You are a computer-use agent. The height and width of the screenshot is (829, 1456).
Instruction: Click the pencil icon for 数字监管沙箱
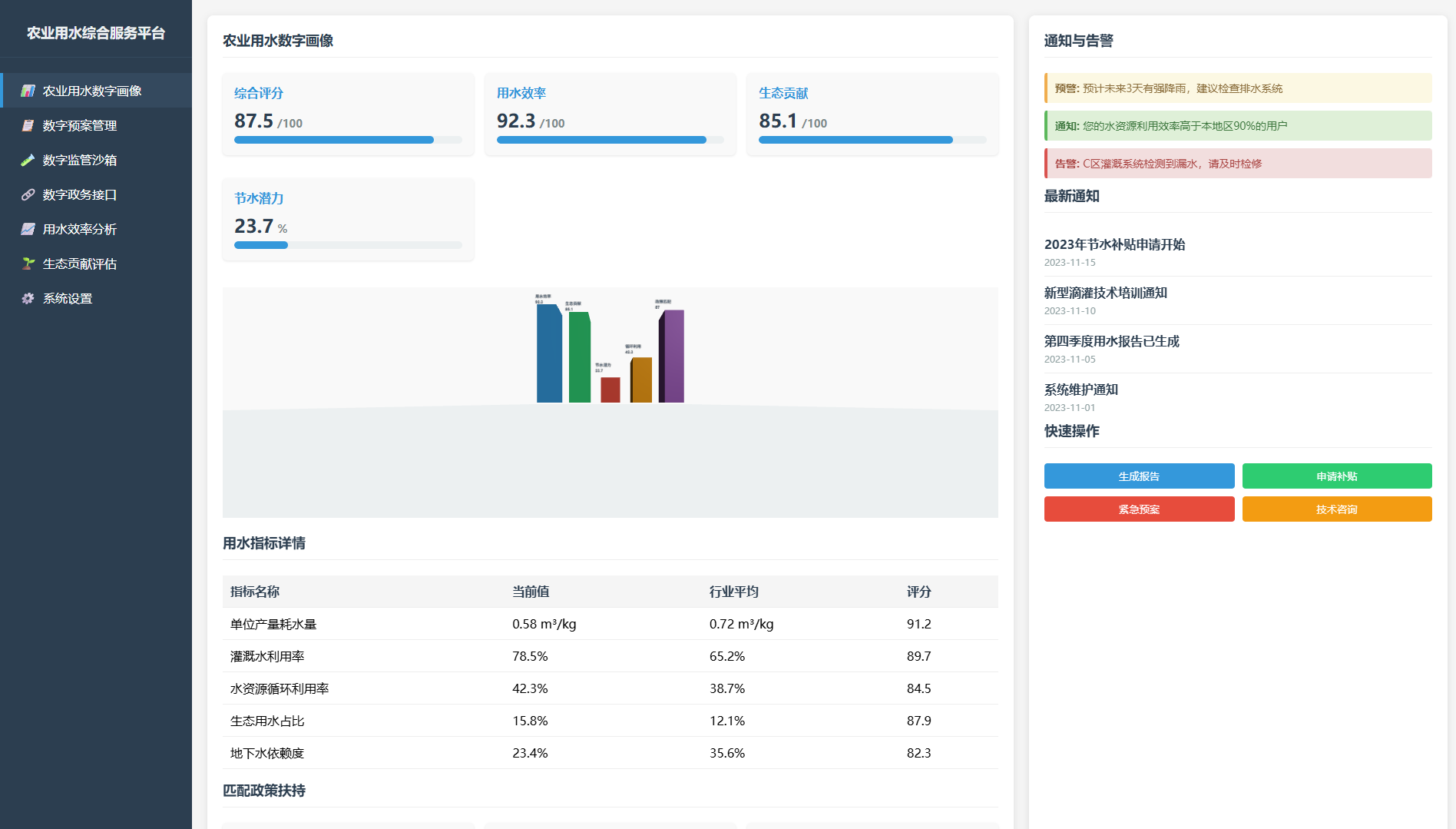click(x=28, y=160)
